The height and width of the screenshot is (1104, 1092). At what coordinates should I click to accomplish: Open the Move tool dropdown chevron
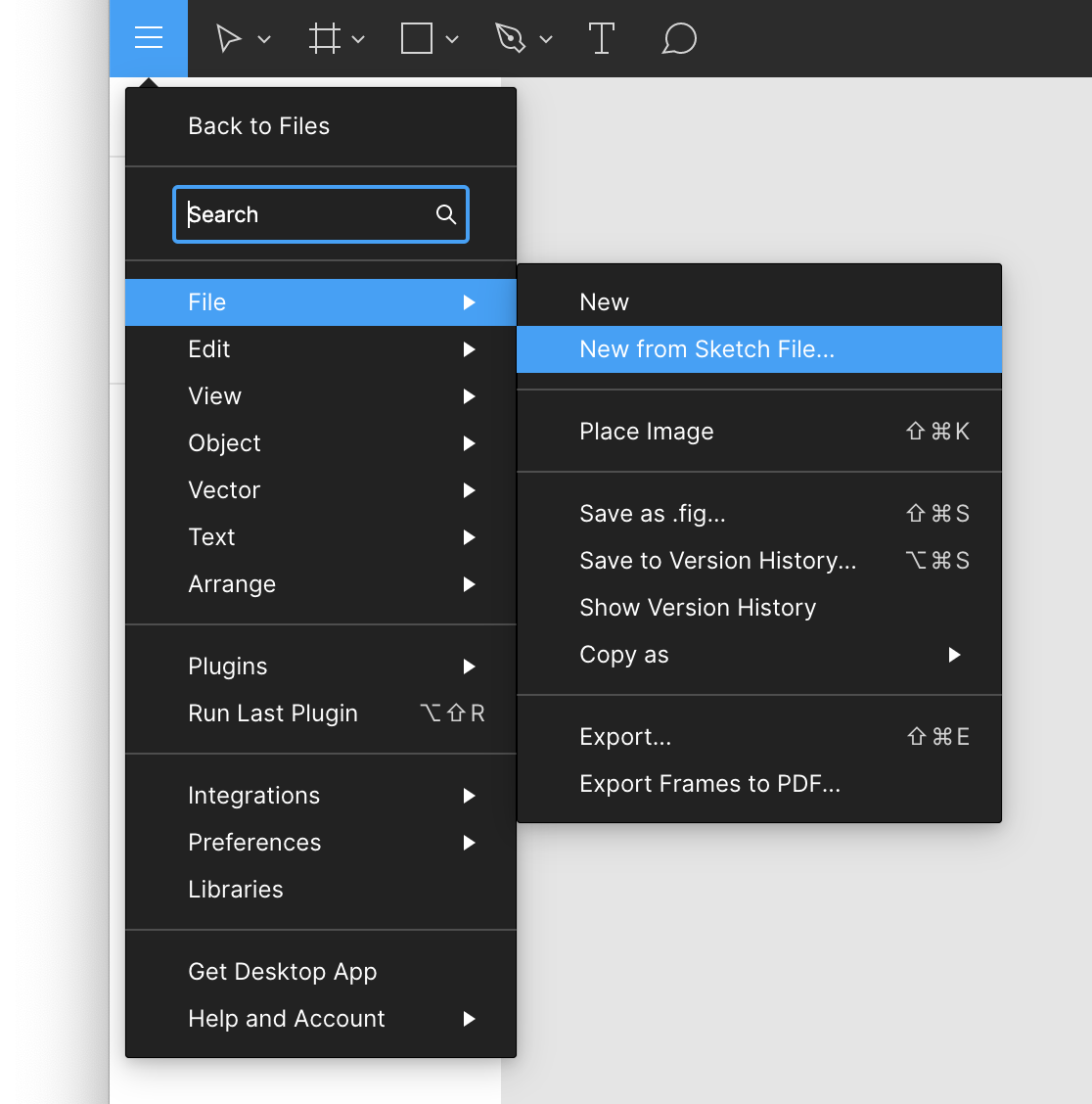[262, 41]
